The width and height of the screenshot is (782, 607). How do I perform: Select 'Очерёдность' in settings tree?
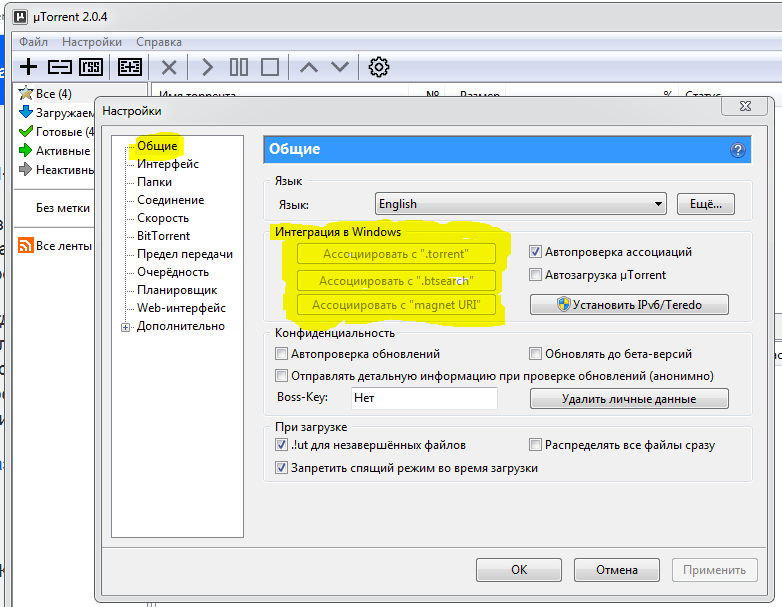point(173,272)
